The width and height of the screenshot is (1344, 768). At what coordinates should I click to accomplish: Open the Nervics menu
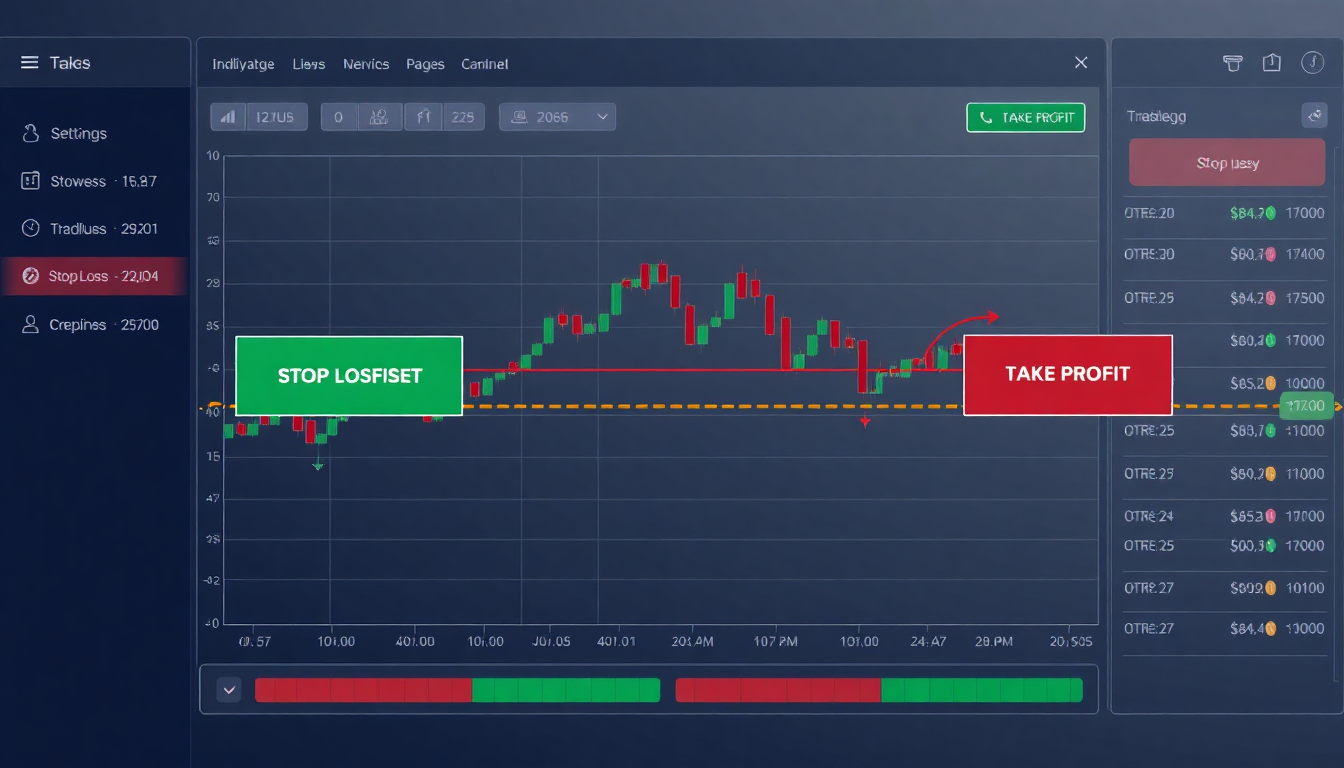(366, 64)
